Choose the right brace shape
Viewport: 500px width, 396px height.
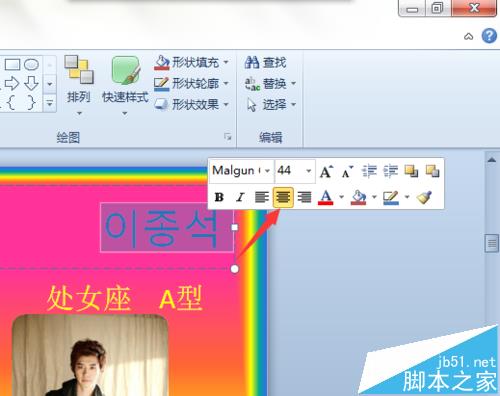pyautogui.click(x=31, y=102)
